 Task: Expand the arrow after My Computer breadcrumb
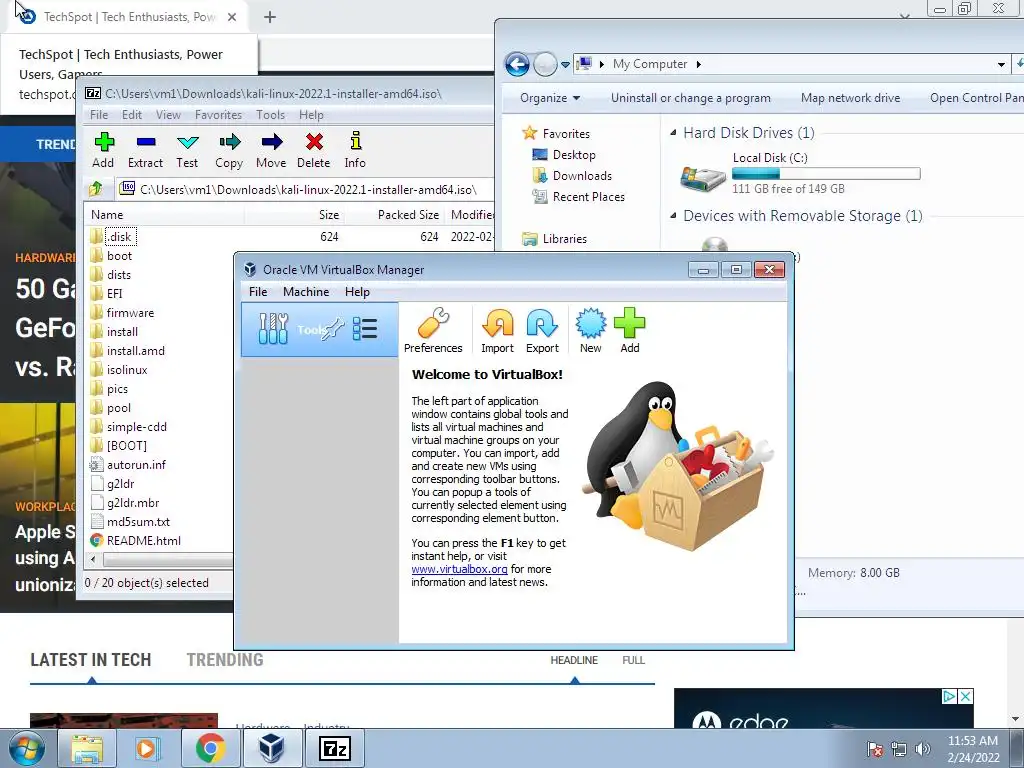pos(699,64)
